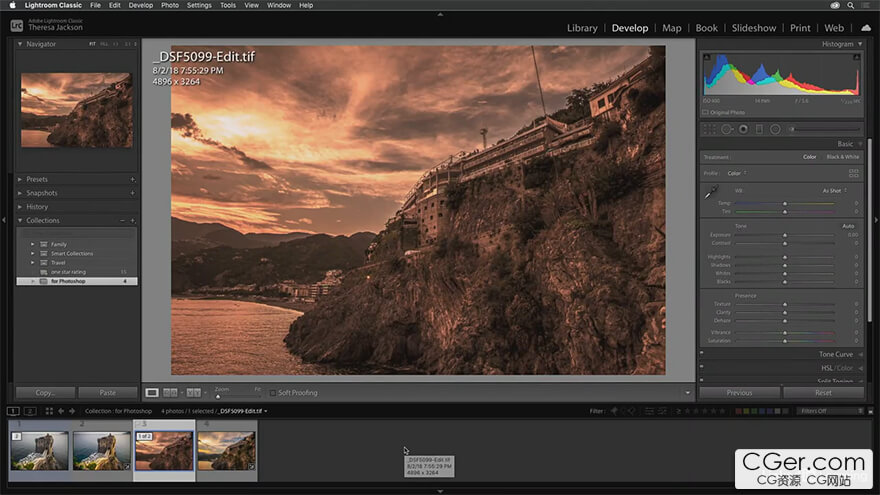Collapse the Navigator panel
The height and width of the screenshot is (495, 880).
click(x=20, y=44)
